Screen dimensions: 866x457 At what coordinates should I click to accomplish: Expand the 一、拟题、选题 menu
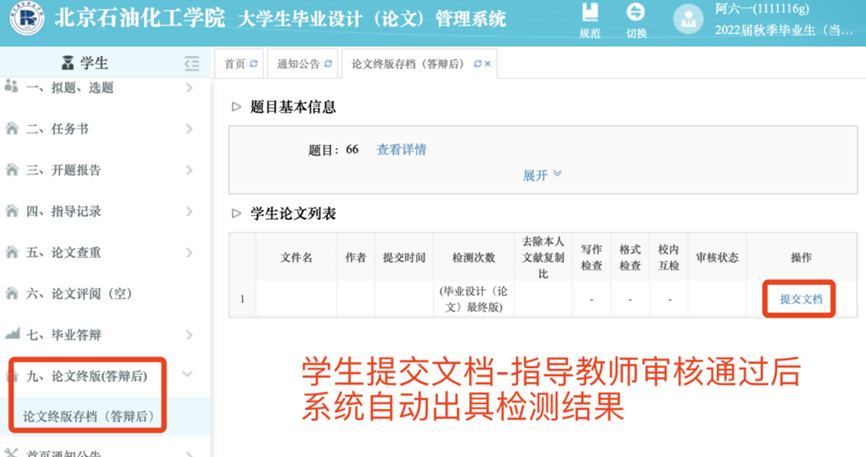click(100, 88)
